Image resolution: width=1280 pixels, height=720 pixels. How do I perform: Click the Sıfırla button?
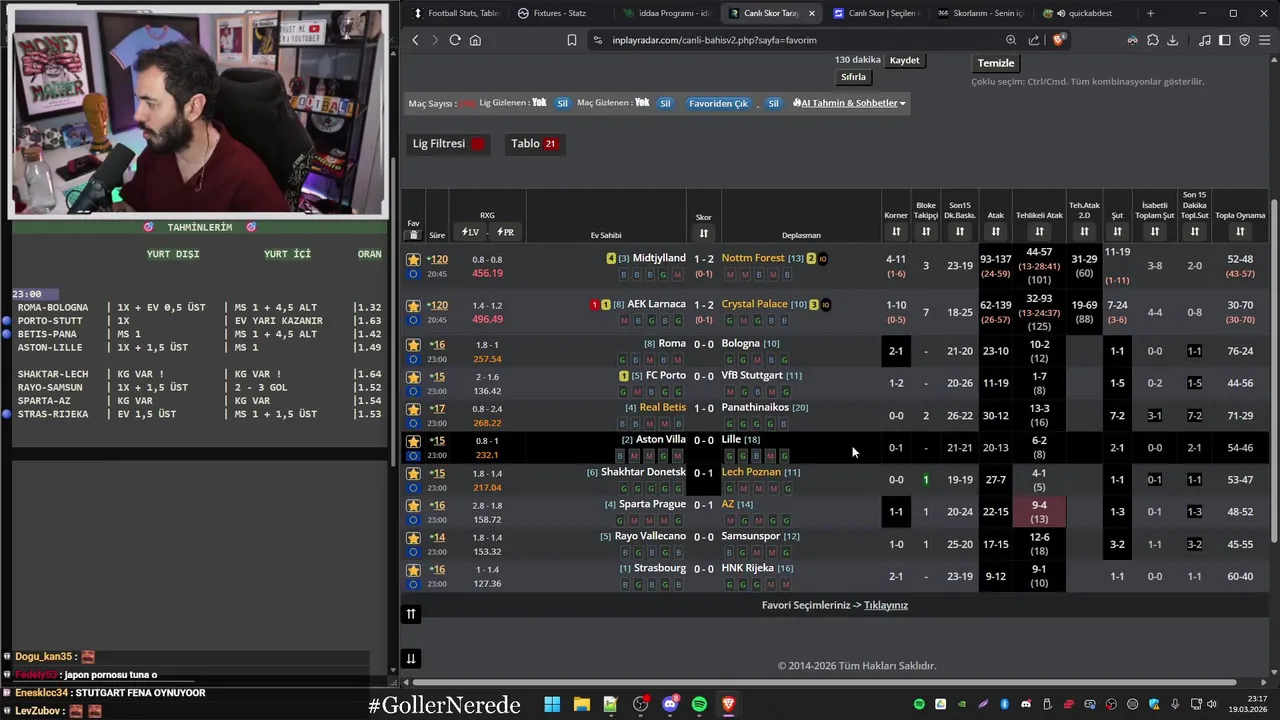pos(853,77)
